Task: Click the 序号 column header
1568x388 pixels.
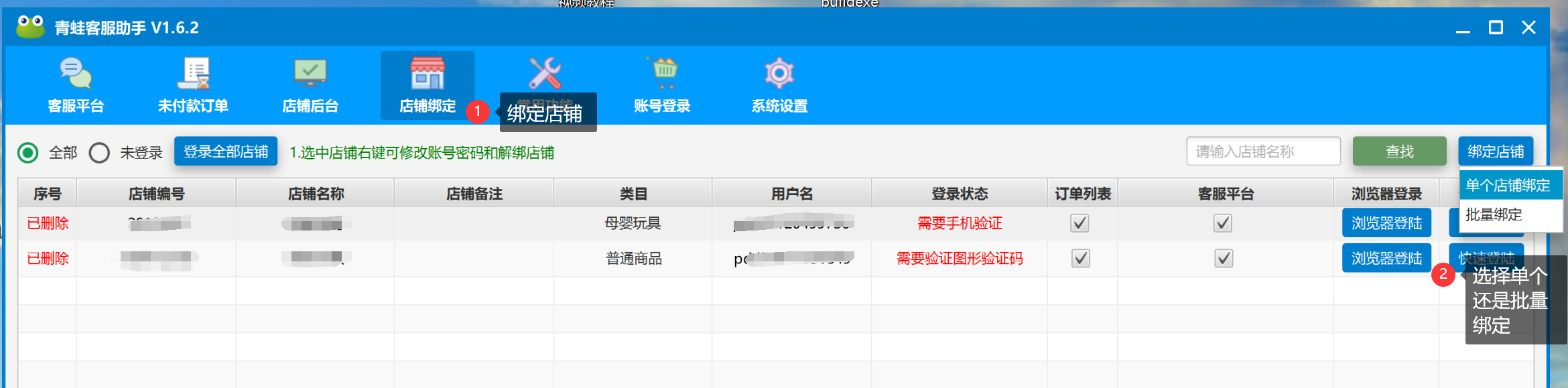Action: coord(48,194)
